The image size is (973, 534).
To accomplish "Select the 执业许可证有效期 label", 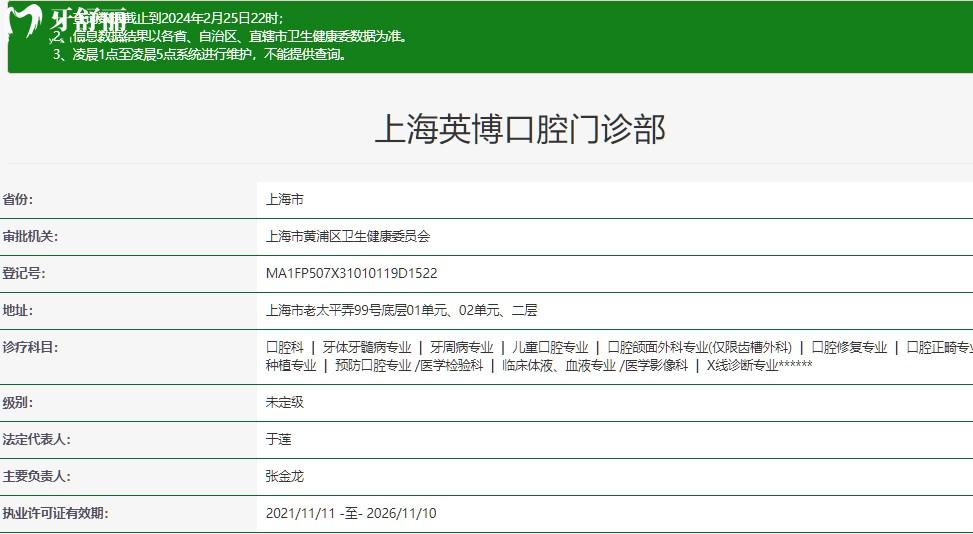I will 55,514.
